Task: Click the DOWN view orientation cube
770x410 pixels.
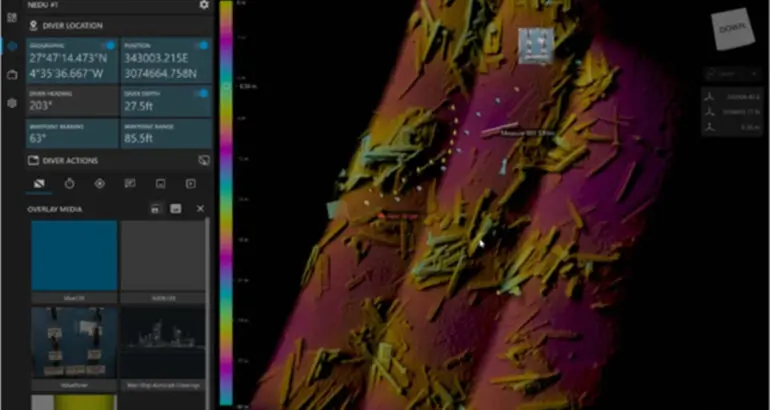Action: 731,29
